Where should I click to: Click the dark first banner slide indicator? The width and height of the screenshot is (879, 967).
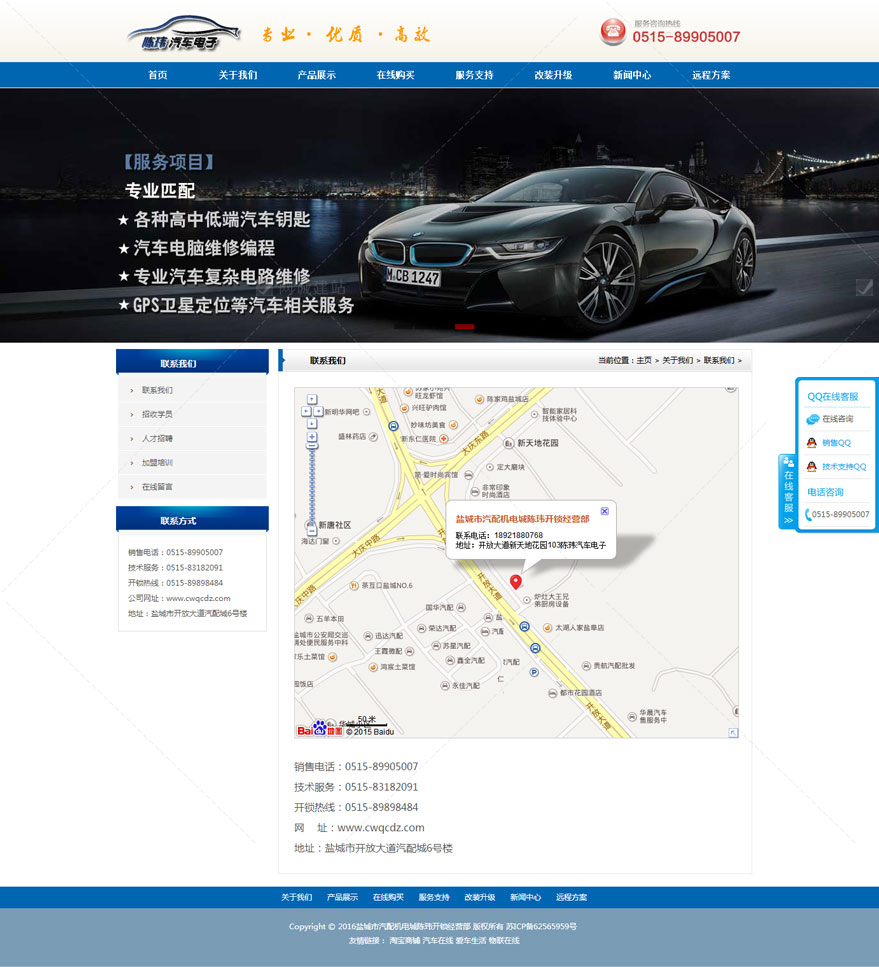(x=403, y=326)
